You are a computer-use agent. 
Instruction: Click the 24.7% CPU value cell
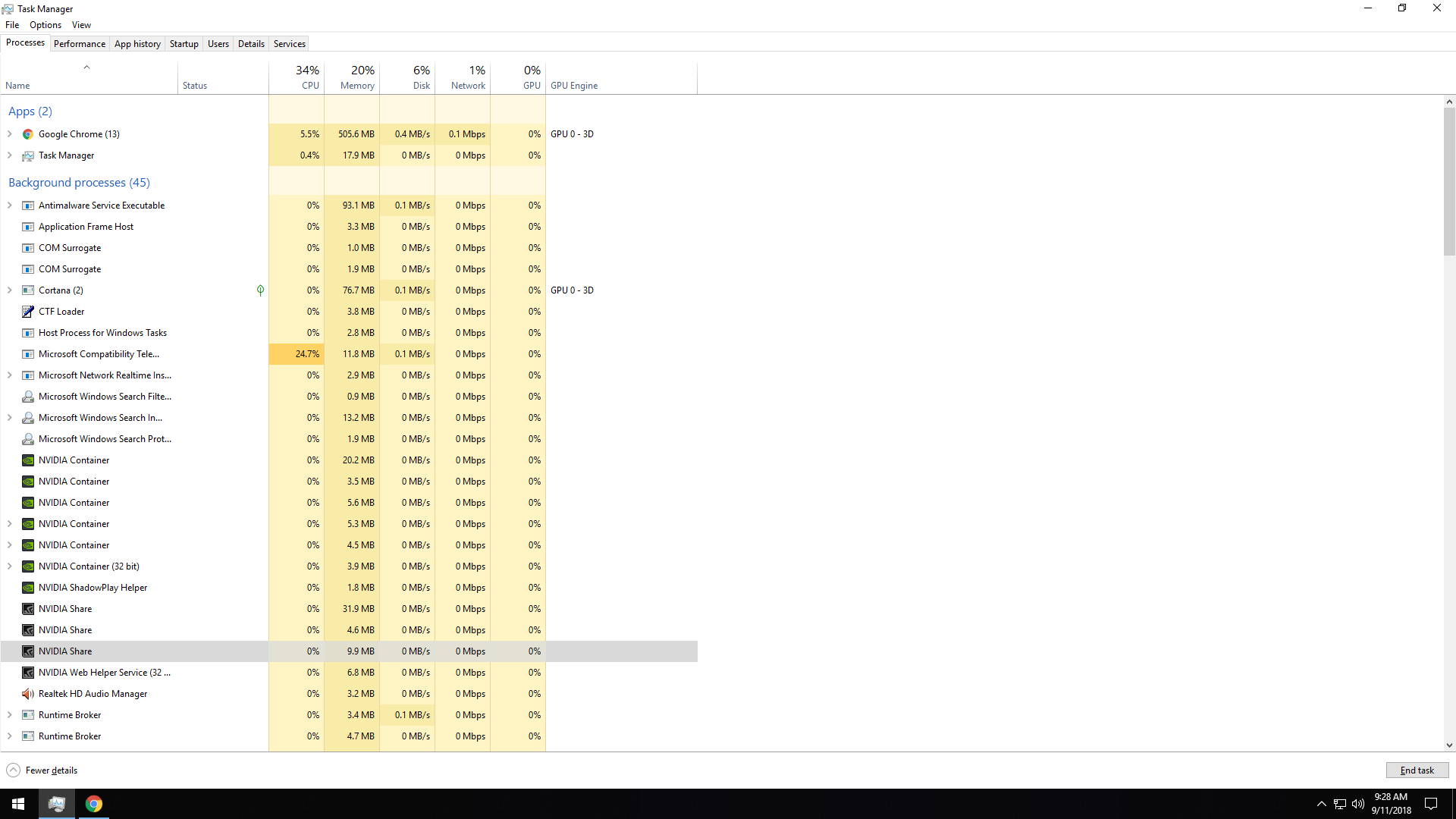pos(297,354)
